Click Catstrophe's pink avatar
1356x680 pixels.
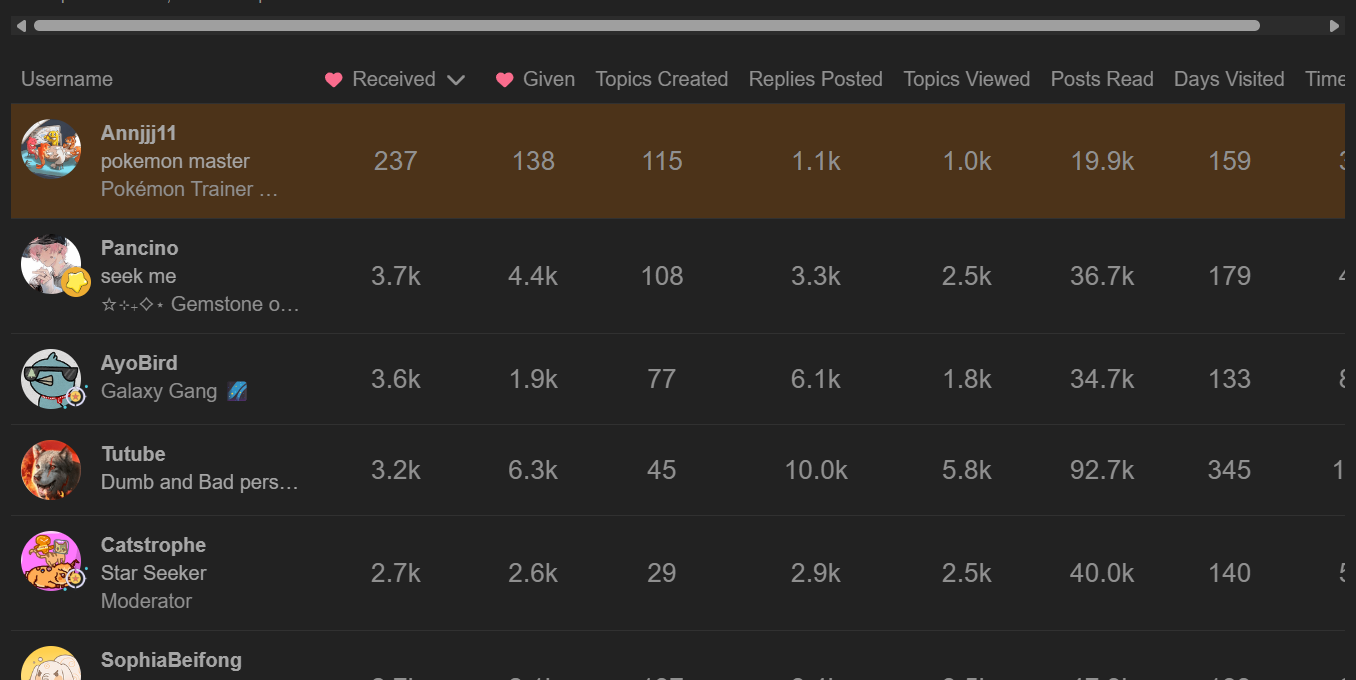(x=51, y=561)
